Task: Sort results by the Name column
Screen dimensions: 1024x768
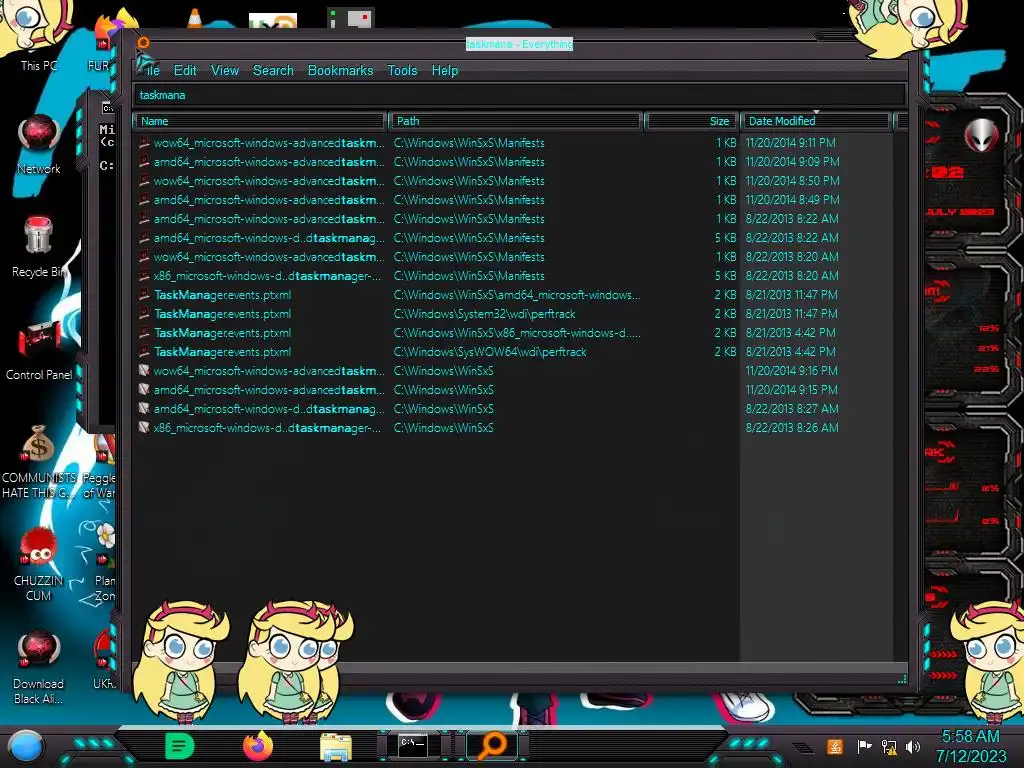Action: pyautogui.click(x=259, y=121)
